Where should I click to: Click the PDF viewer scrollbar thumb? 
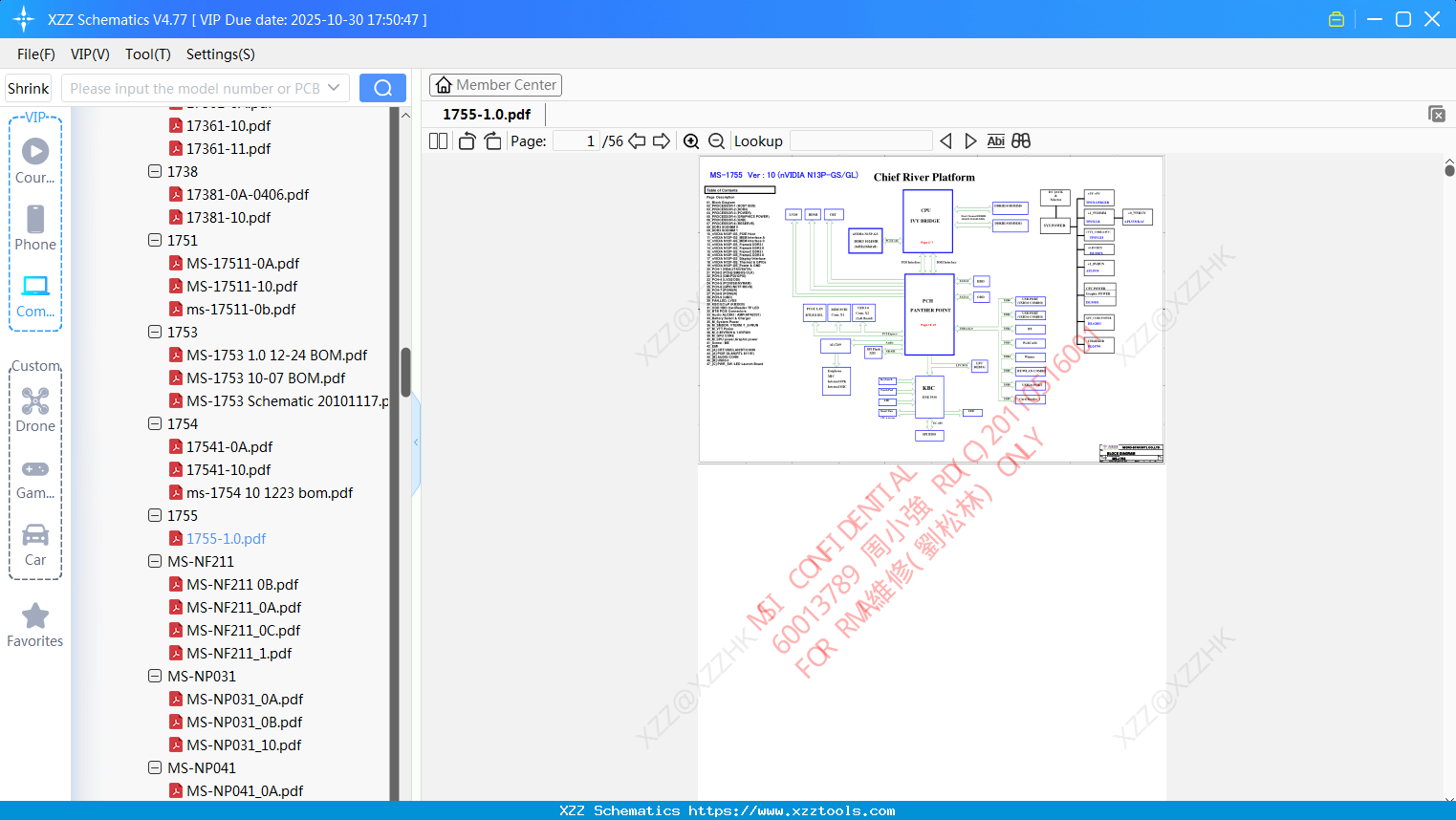pos(1449,170)
